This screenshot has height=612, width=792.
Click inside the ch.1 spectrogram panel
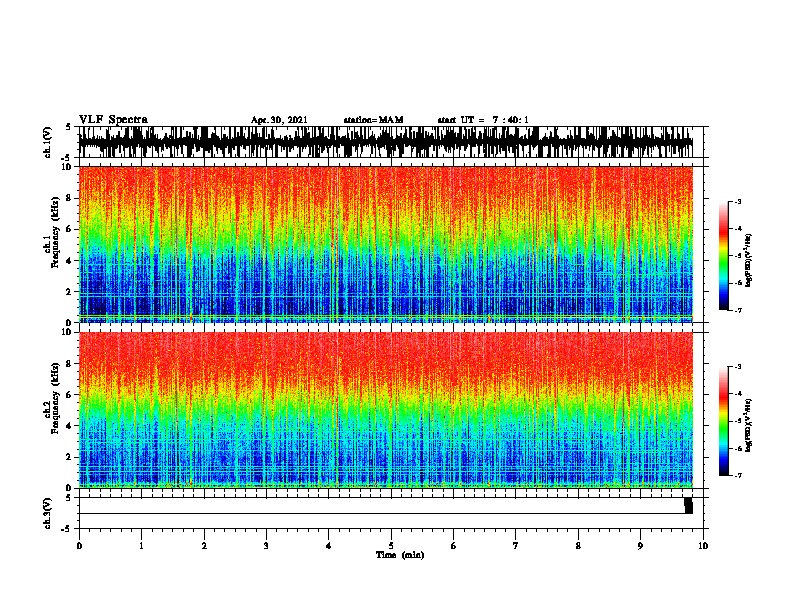385,244
